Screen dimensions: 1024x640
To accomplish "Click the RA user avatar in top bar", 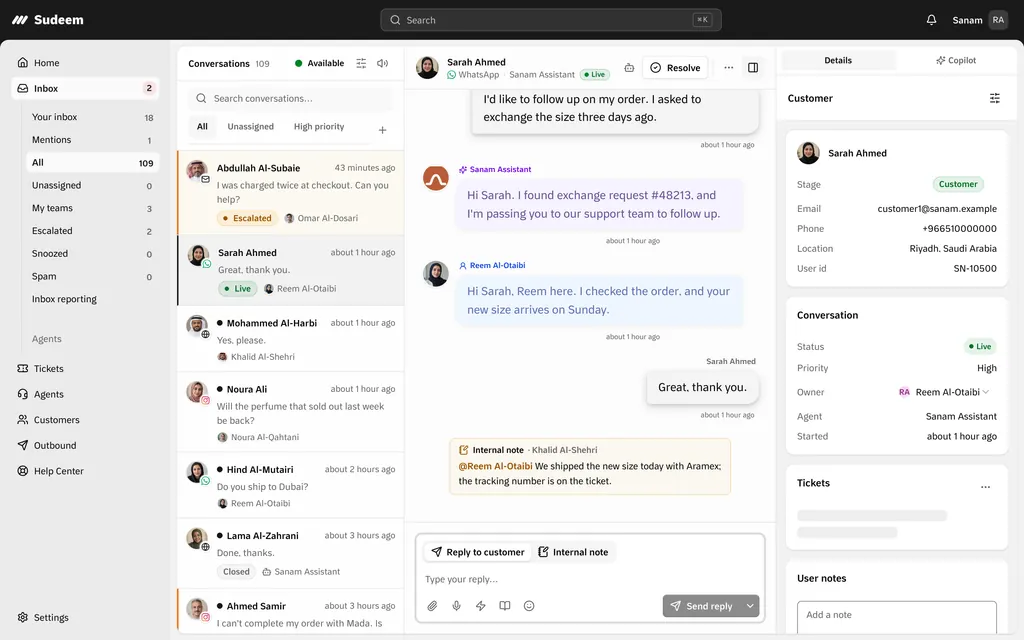I will coord(998,20).
